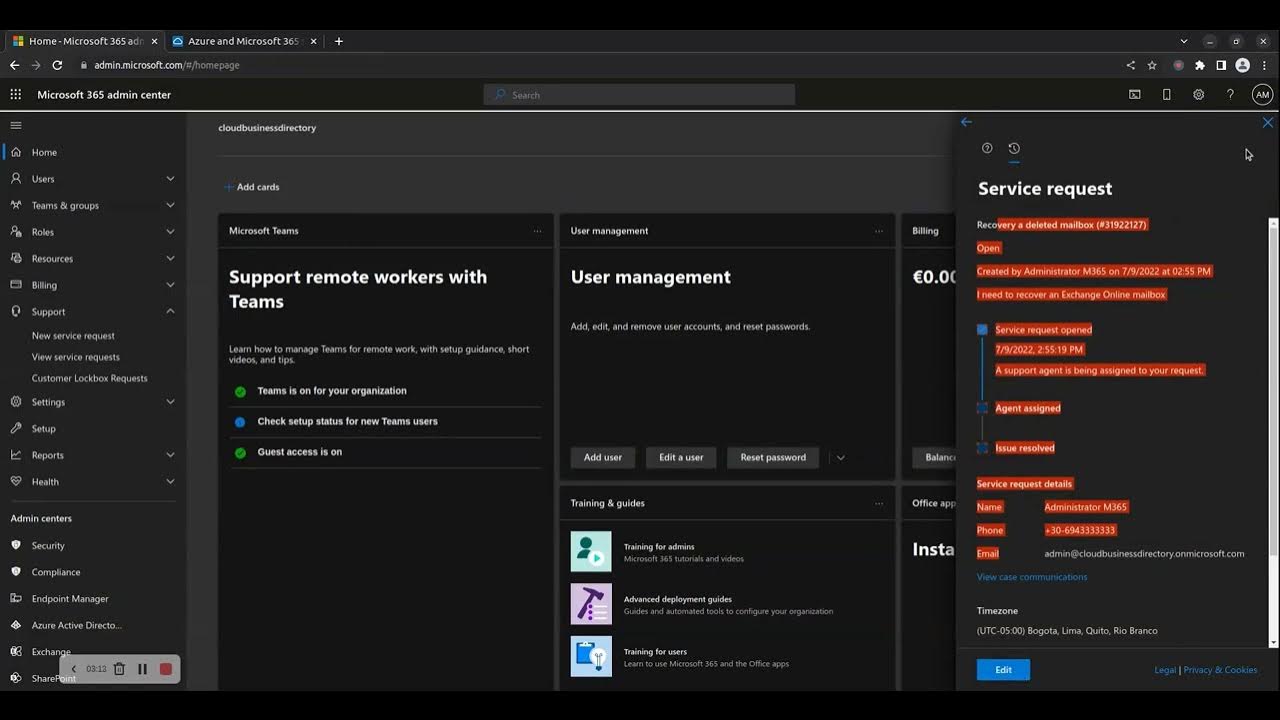Click Guest access is on item
The image size is (1280, 720).
coord(299,452)
